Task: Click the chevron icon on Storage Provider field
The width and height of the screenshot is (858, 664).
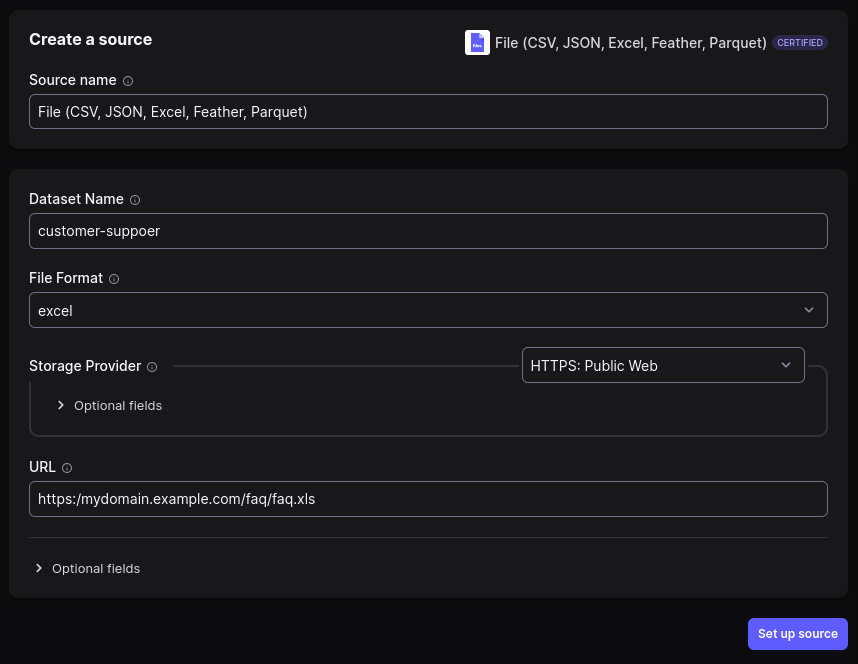Action: pos(786,365)
